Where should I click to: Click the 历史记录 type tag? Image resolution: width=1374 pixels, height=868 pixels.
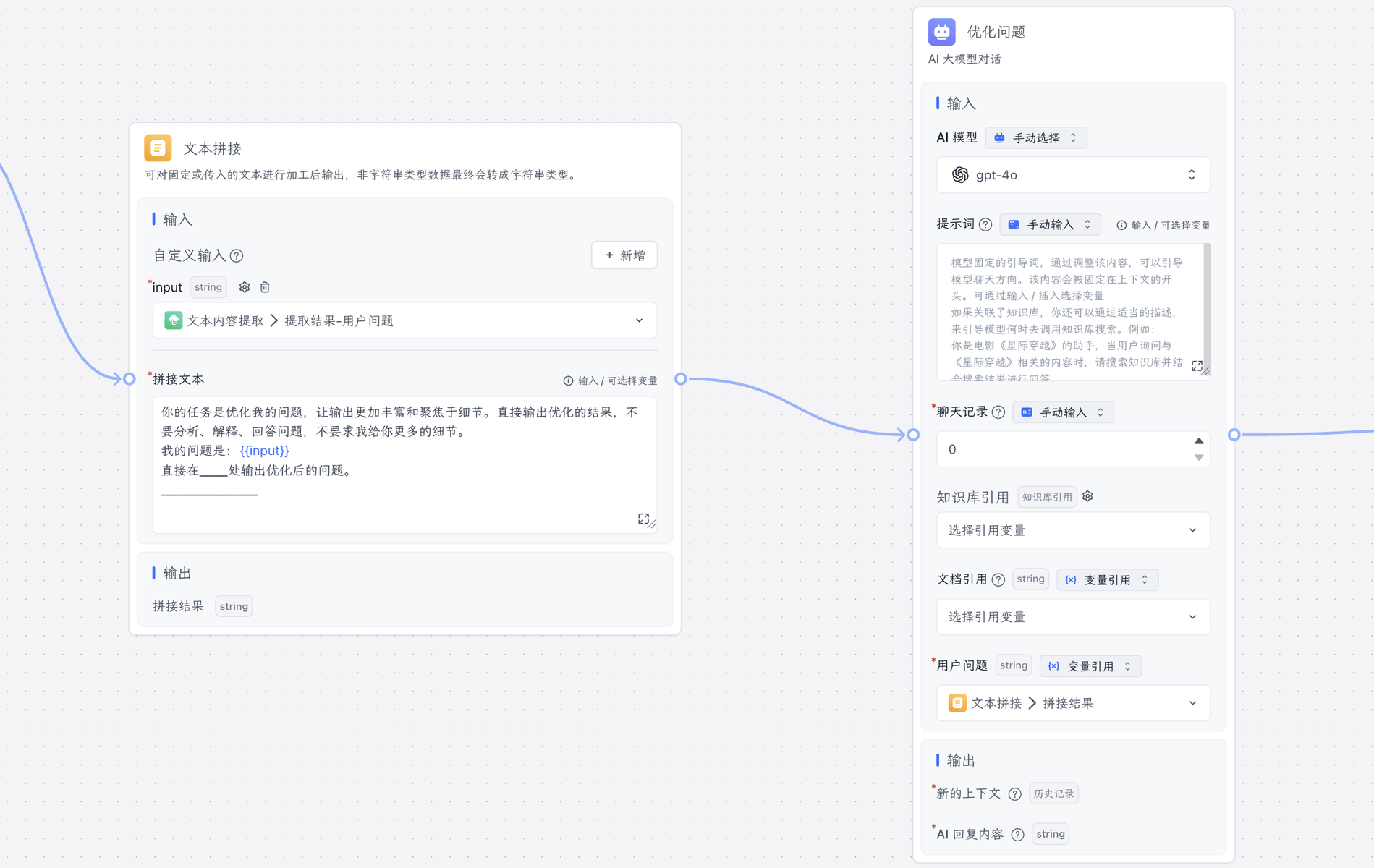(1053, 793)
